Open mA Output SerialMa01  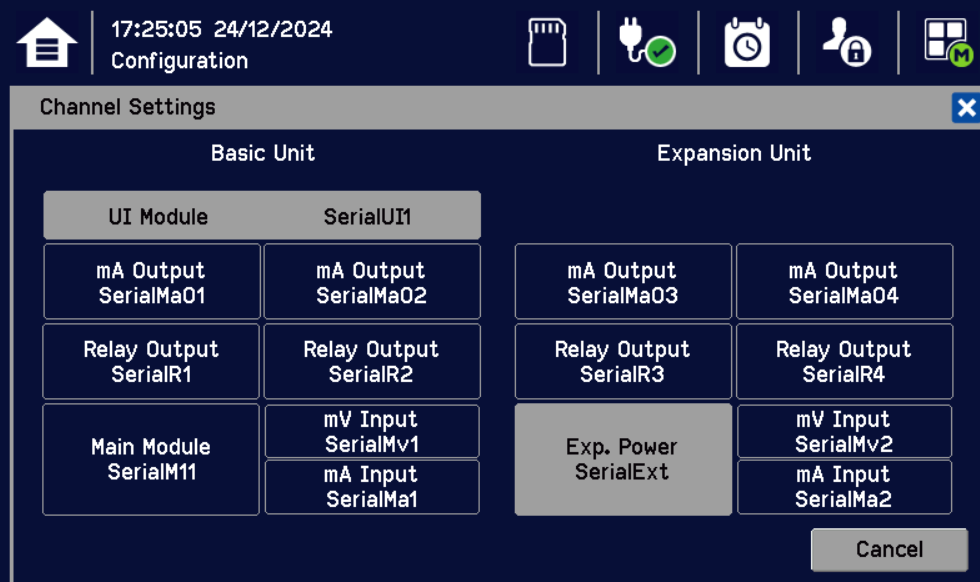click(x=152, y=282)
